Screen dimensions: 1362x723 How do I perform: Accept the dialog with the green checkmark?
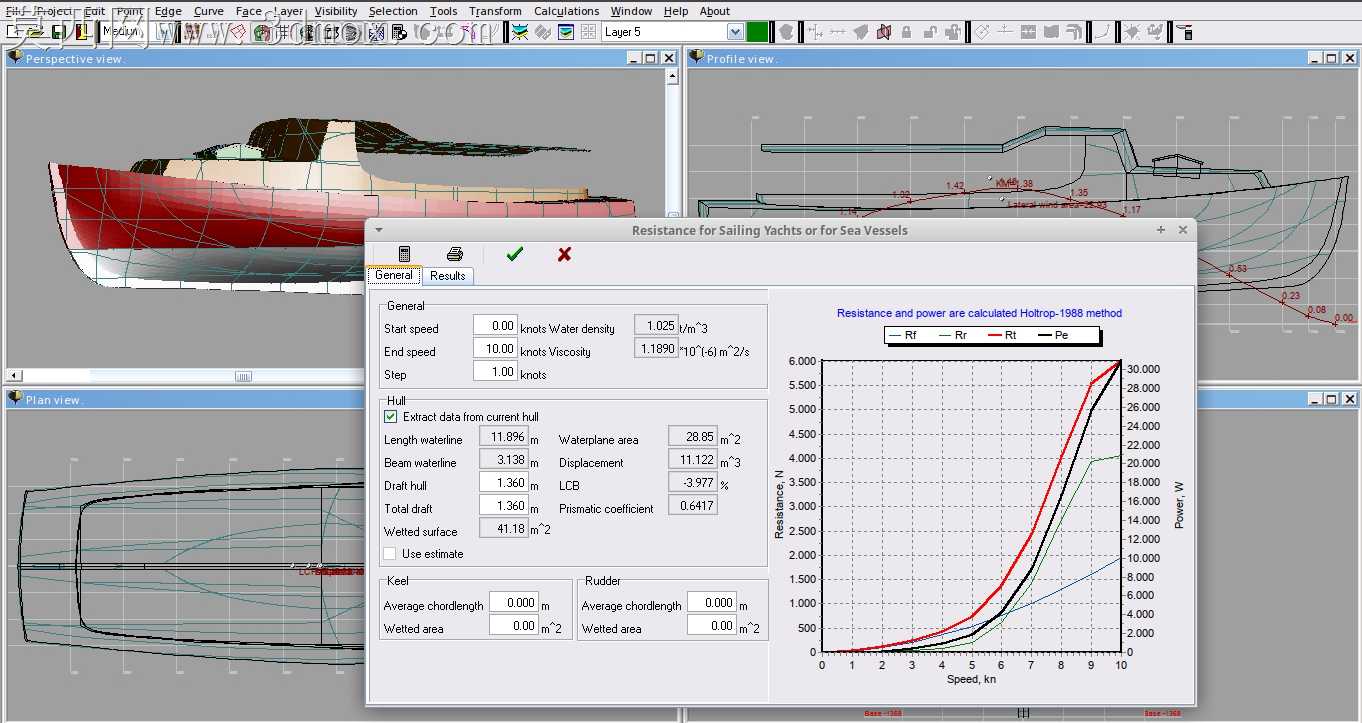tap(514, 254)
